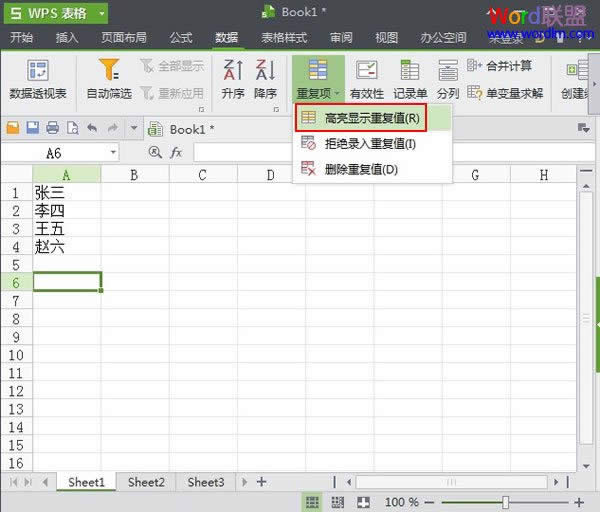This screenshot has width=600, height=512.
Task: Expand the quick access toolbar customize arrow
Action: pyautogui.click(x=134, y=128)
